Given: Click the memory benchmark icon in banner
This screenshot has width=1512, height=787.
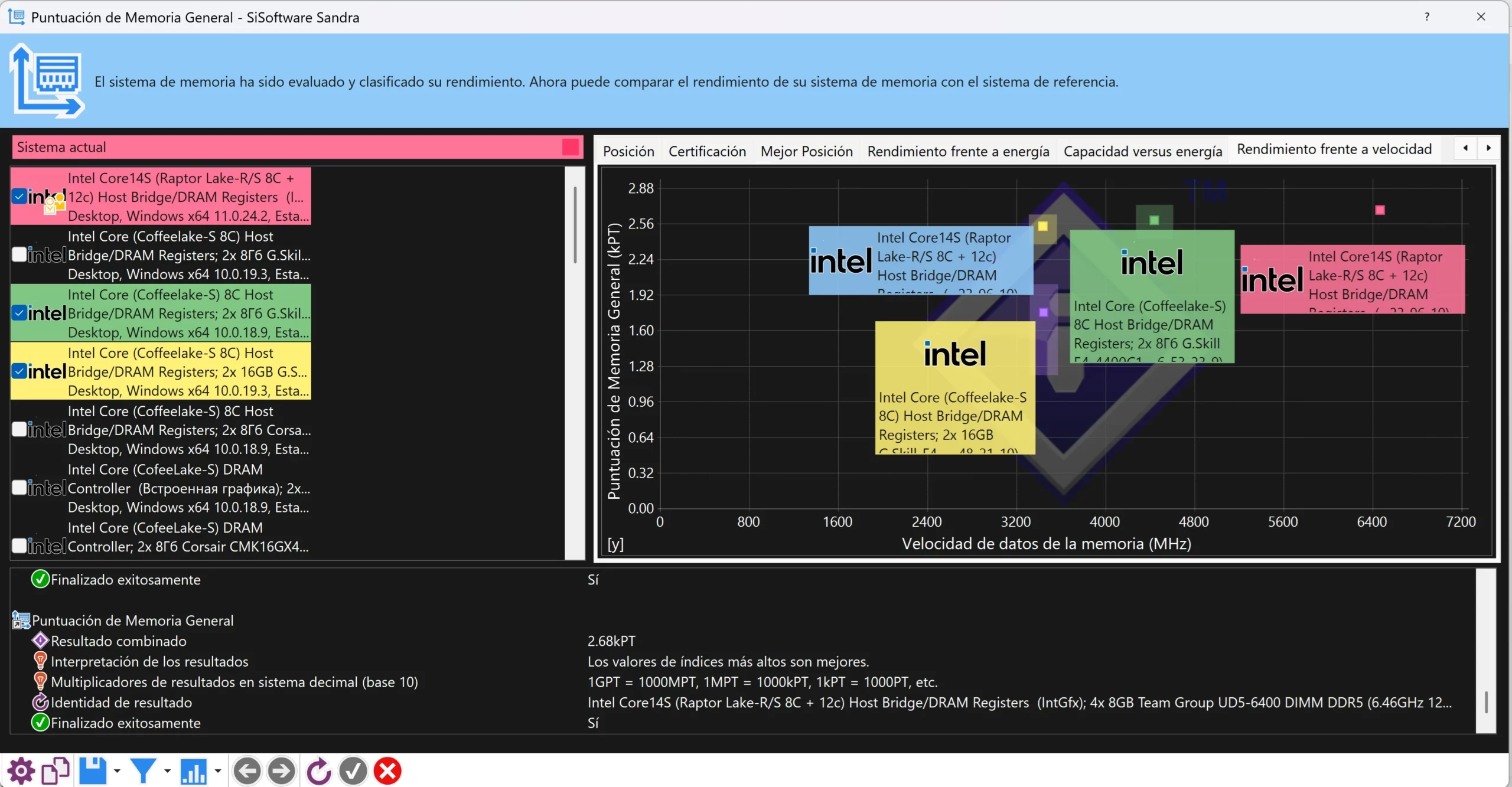Looking at the screenshot, I should [x=47, y=81].
